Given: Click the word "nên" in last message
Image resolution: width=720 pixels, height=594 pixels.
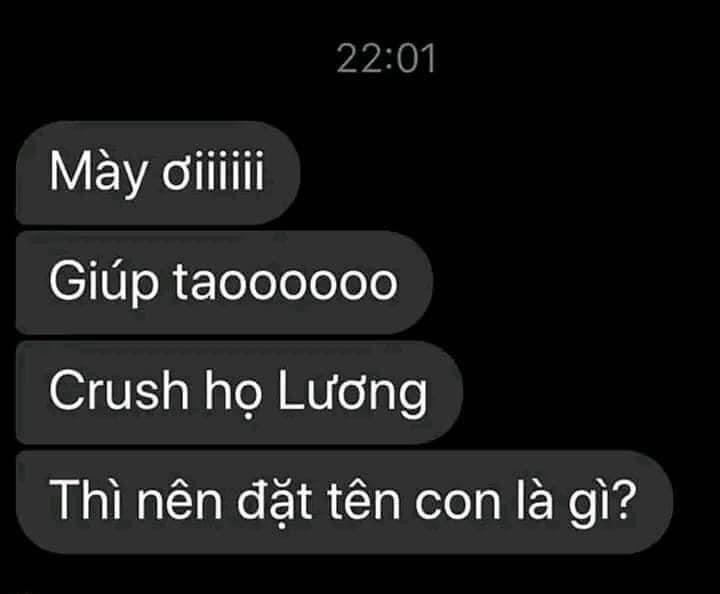Looking at the screenshot, I should (x=180, y=500).
